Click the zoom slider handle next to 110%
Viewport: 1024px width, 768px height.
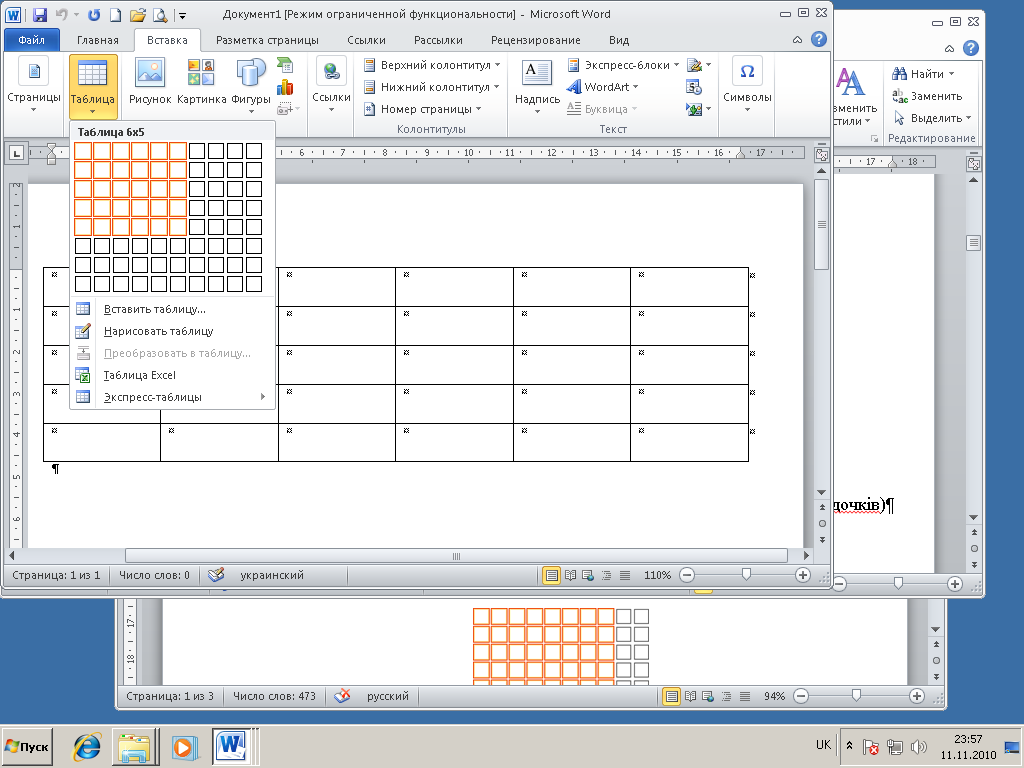pos(746,575)
